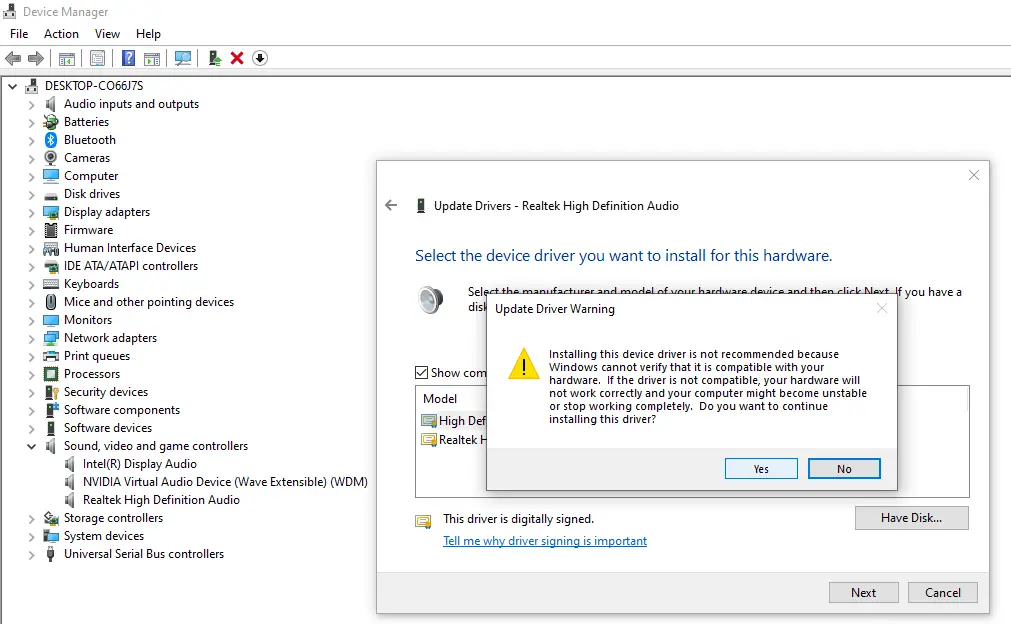The height and width of the screenshot is (624, 1011).
Task: Click the Keyboards category icon
Action: tap(50, 284)
